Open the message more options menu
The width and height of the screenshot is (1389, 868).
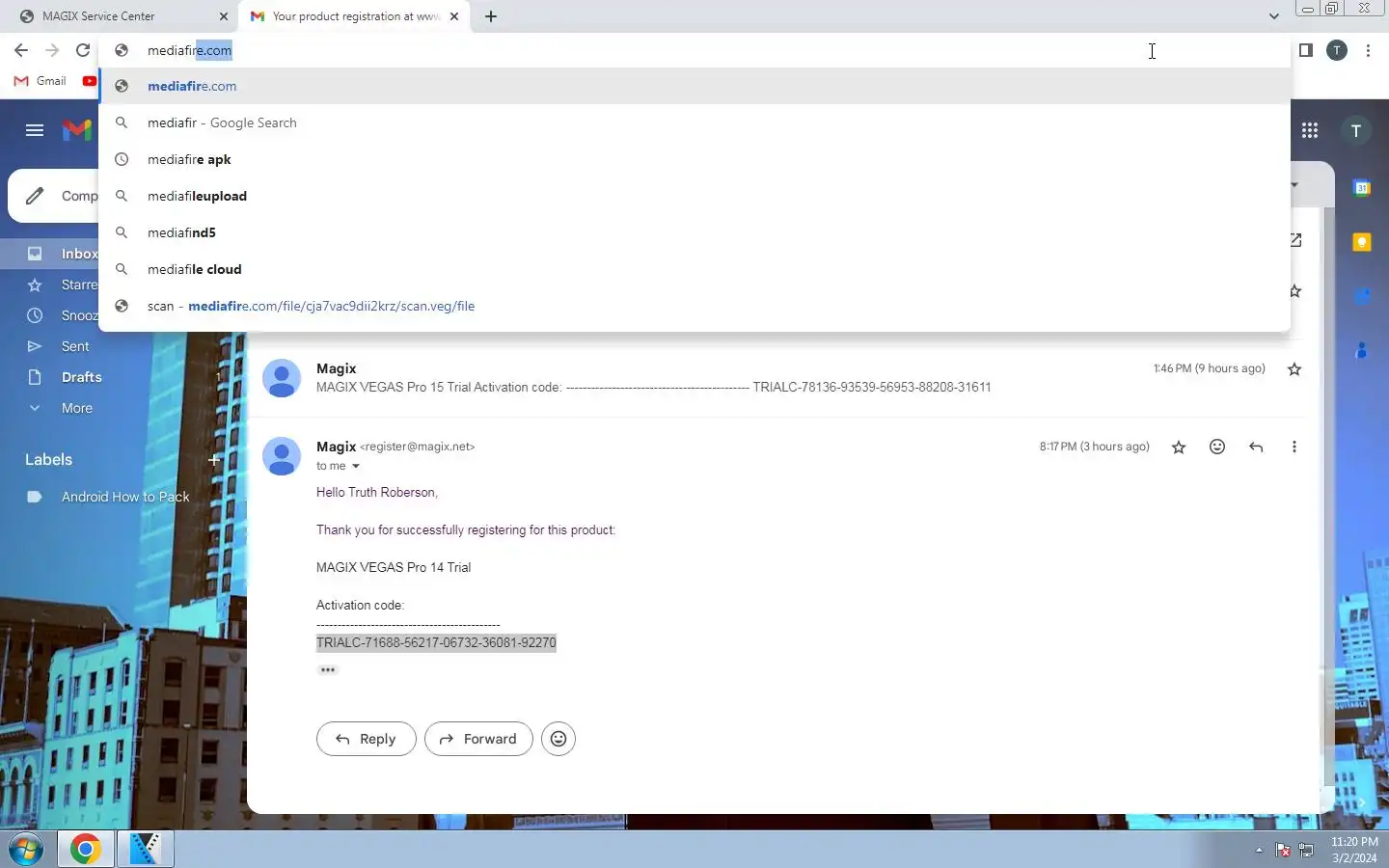tap(1294, 447)
